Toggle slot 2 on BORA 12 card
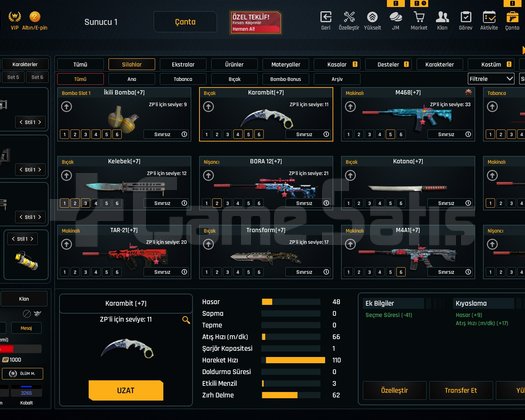525x420 pixels. tap(217, 203)
